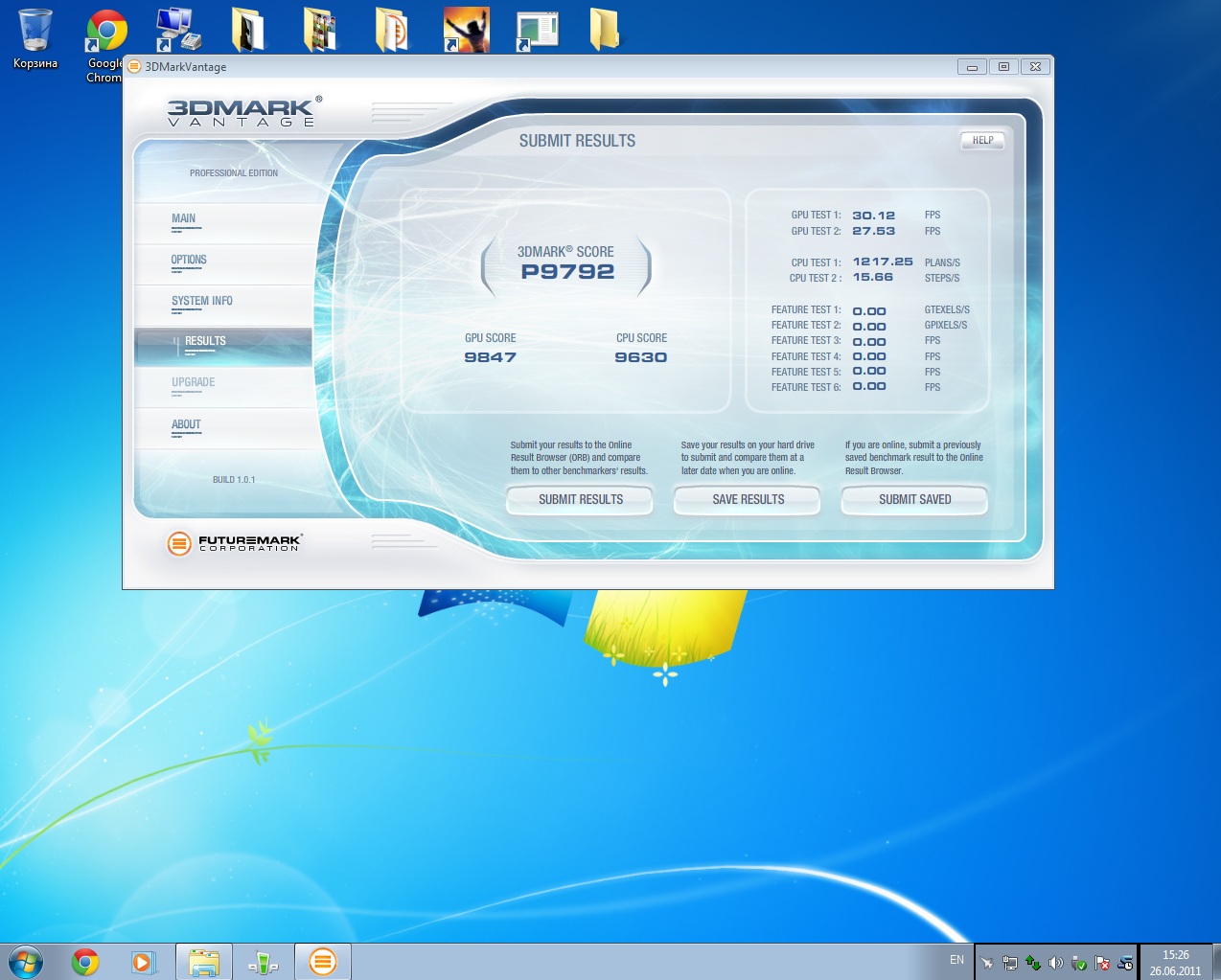Open the Windows Start menu
Viewport: 1221px width, 980px height.
[x=26, y=961]
